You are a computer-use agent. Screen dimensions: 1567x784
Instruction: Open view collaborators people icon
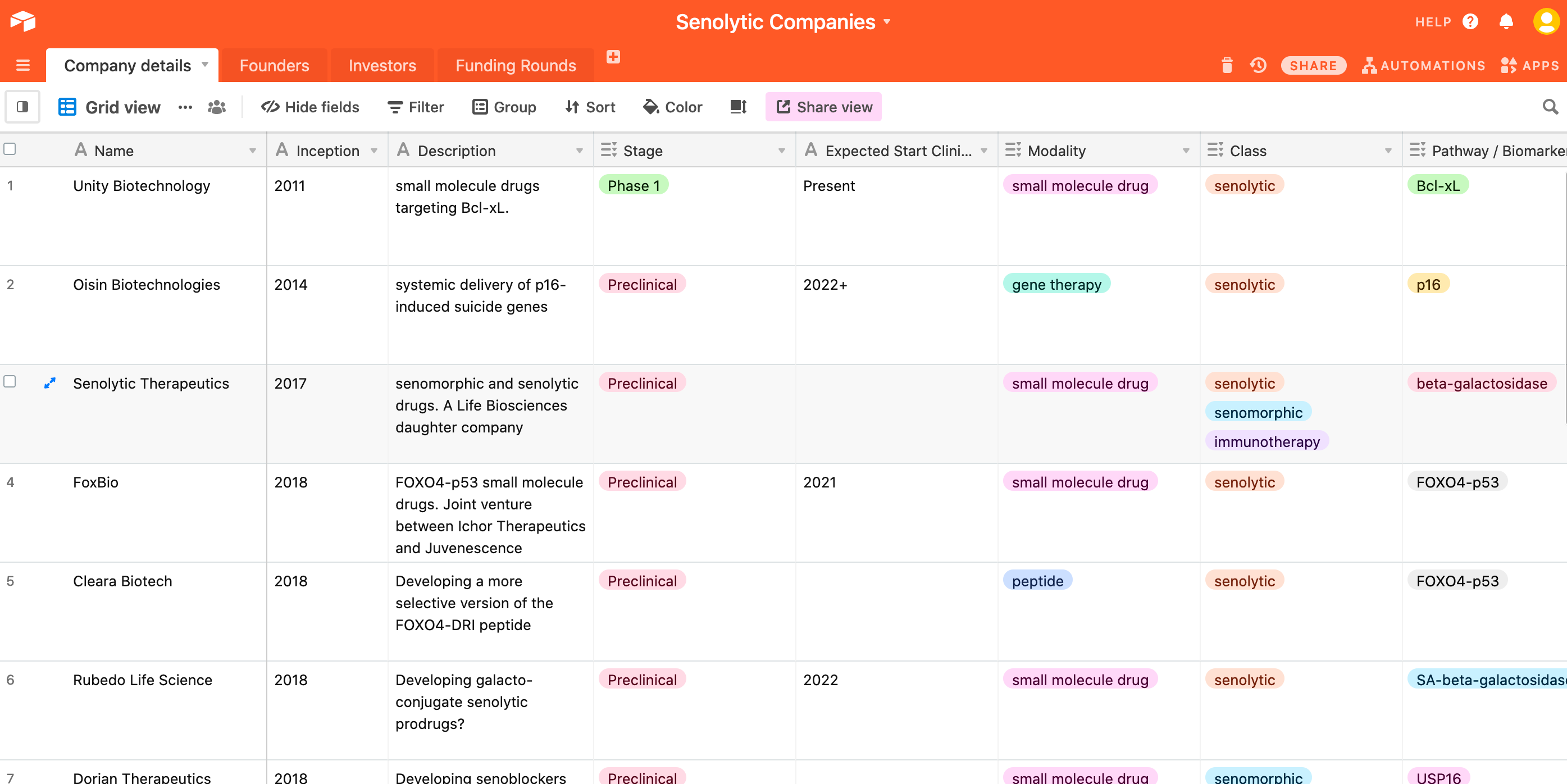pos(217,107)
